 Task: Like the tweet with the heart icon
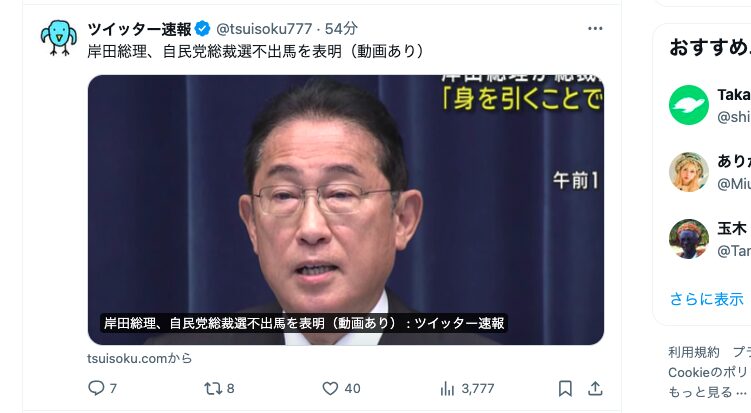(x=330, y=388)
